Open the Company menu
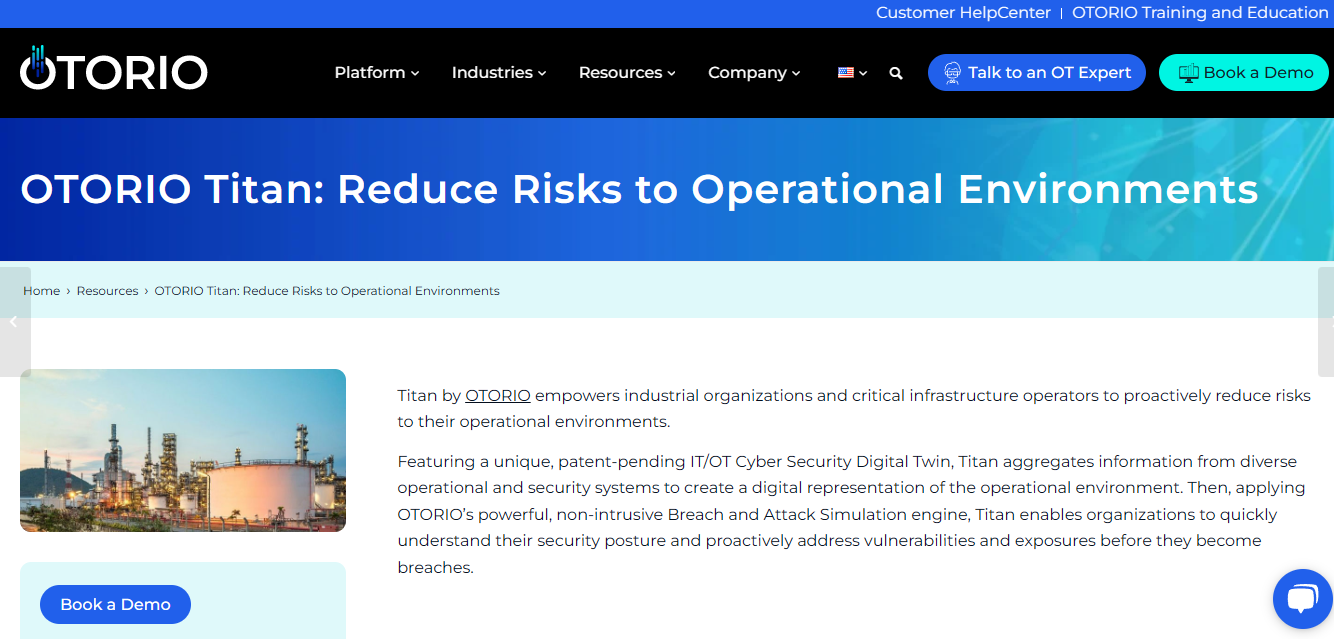 (x=754, y=73)
